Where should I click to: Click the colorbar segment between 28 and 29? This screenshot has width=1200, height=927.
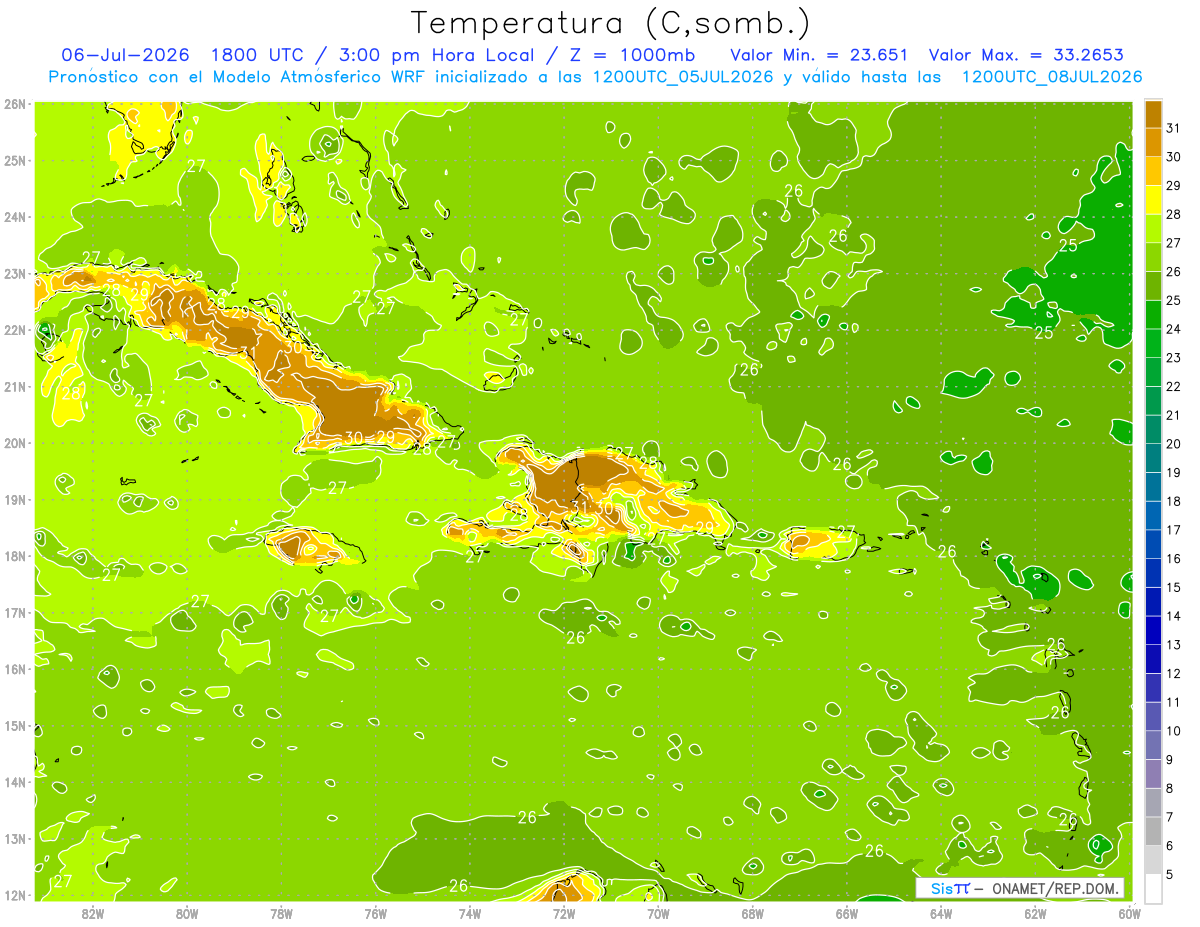1153,200
